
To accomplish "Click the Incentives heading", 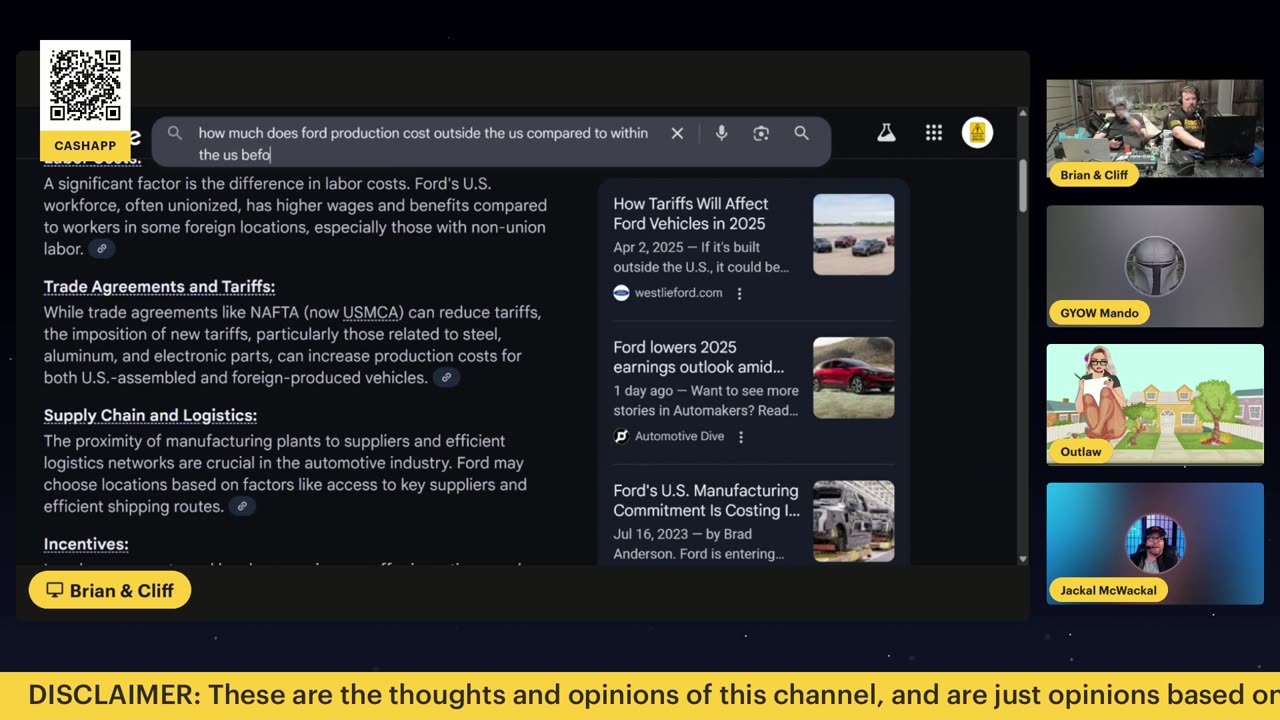I will 86,545.
